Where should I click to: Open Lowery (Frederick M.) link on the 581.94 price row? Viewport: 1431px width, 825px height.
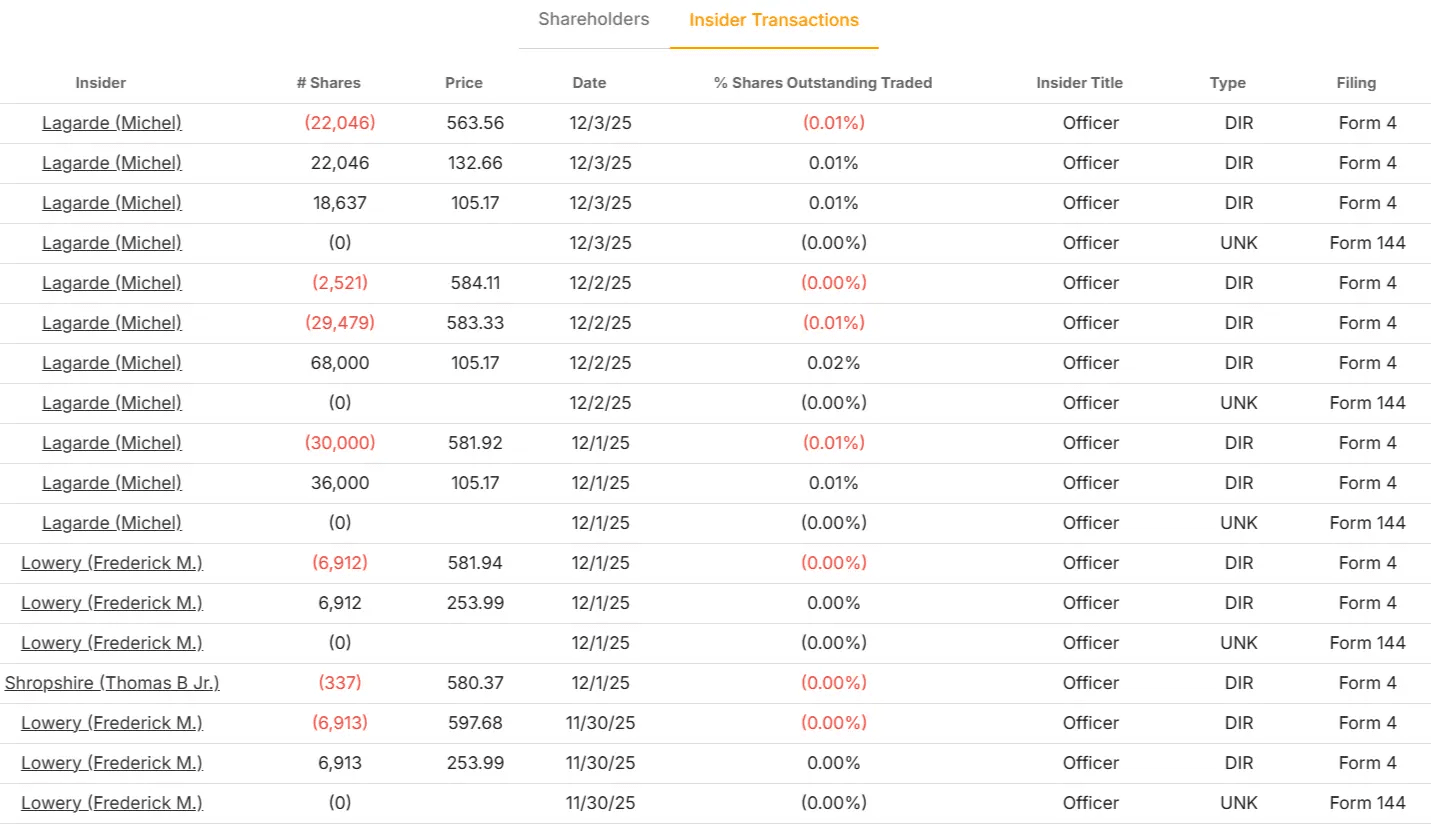tap(112, 563)
